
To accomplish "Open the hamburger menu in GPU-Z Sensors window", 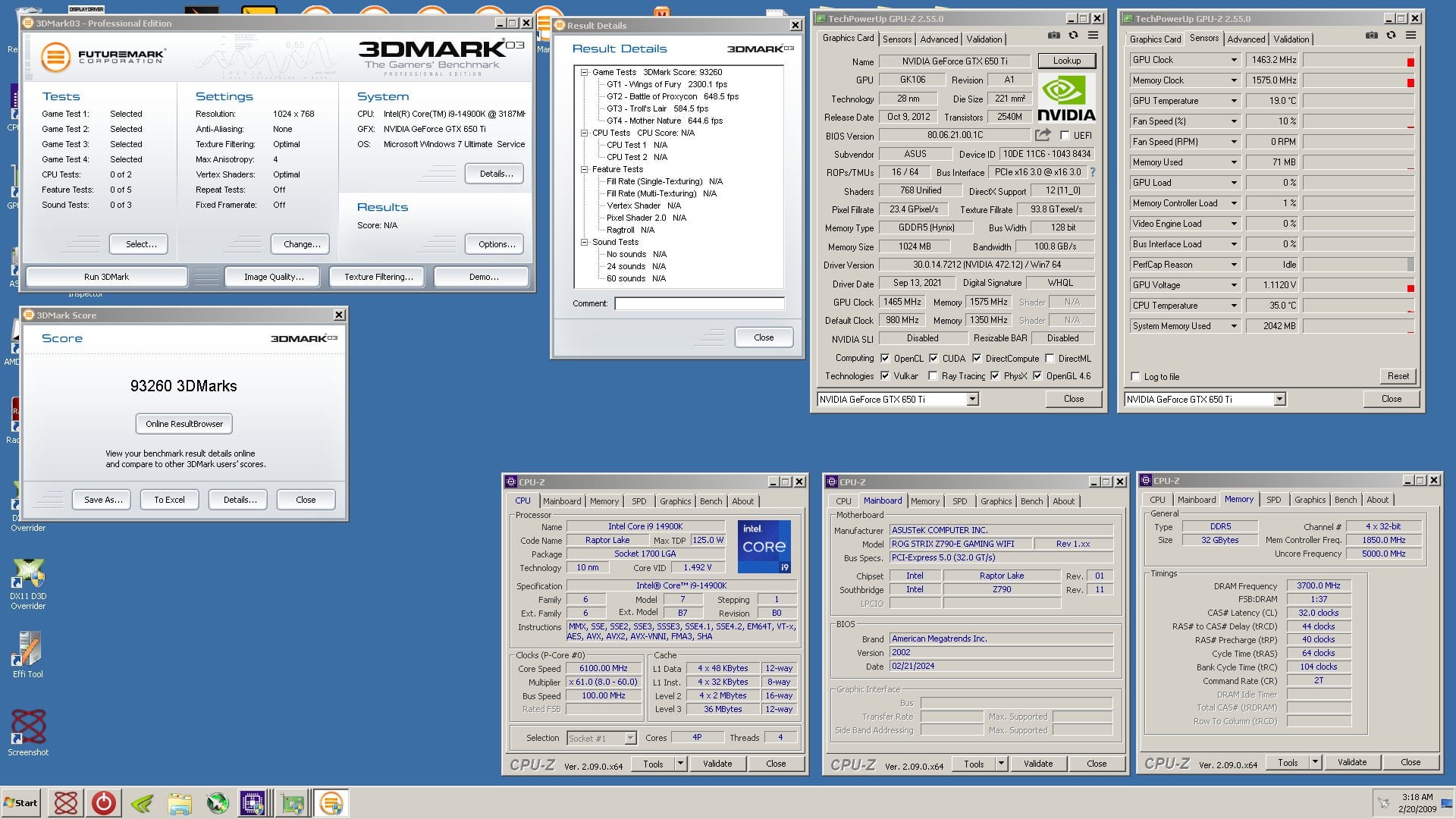I will point(1410,36).
